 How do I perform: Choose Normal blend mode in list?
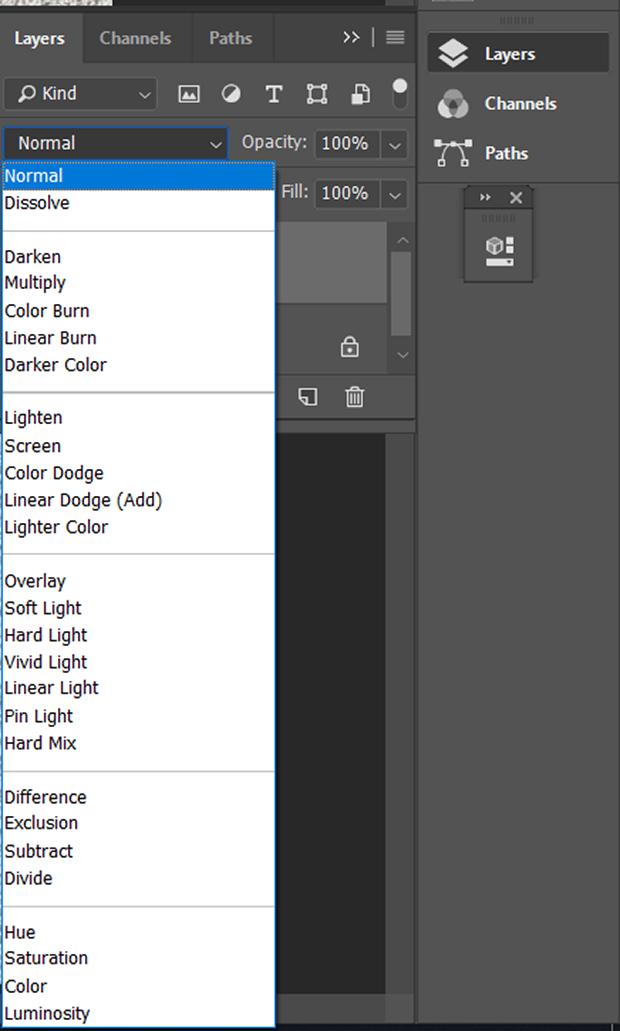pyautogui.click(x=139, y=176)
